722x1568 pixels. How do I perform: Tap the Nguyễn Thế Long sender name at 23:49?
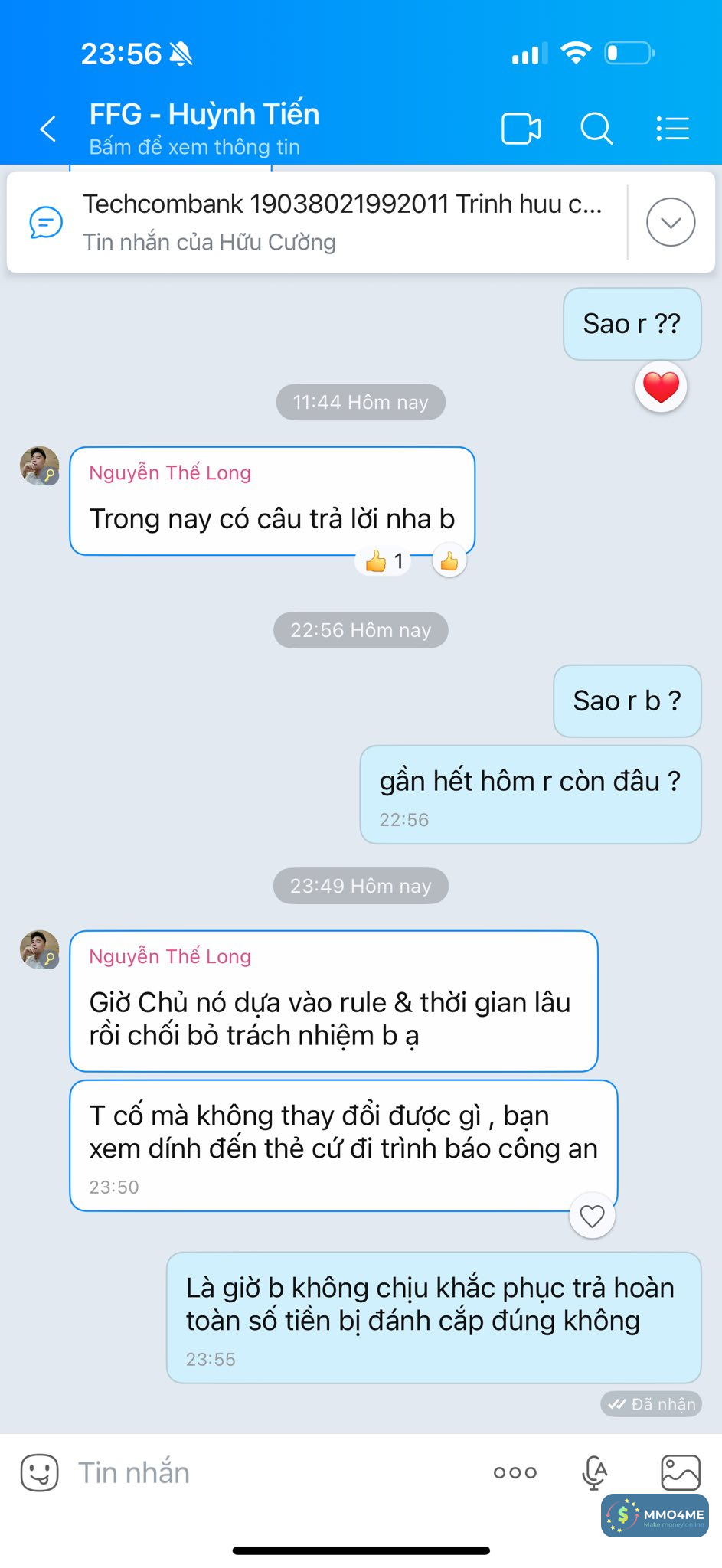(170, 956)
